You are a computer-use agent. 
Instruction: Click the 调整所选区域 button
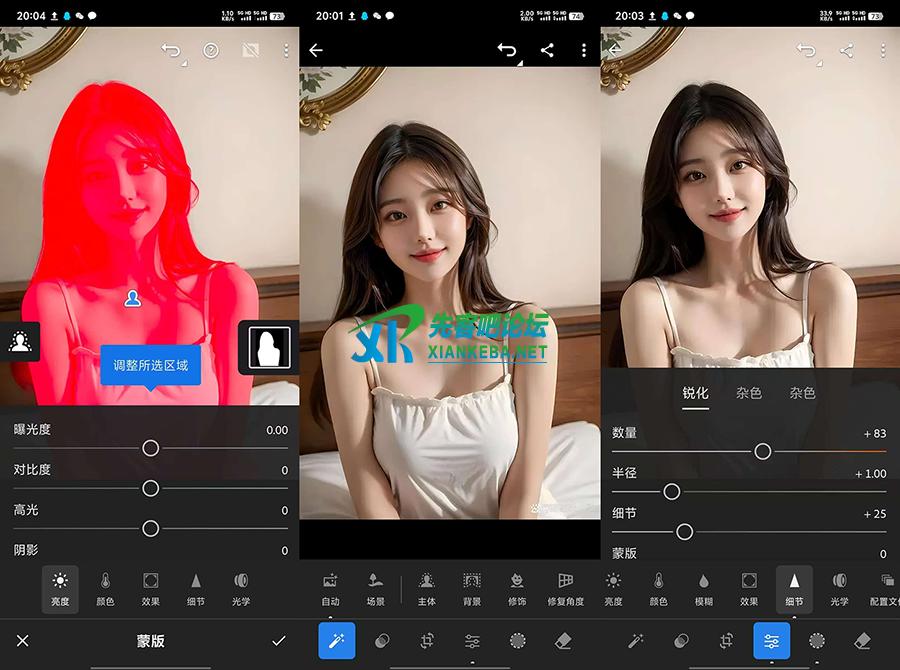pos(150,365)
